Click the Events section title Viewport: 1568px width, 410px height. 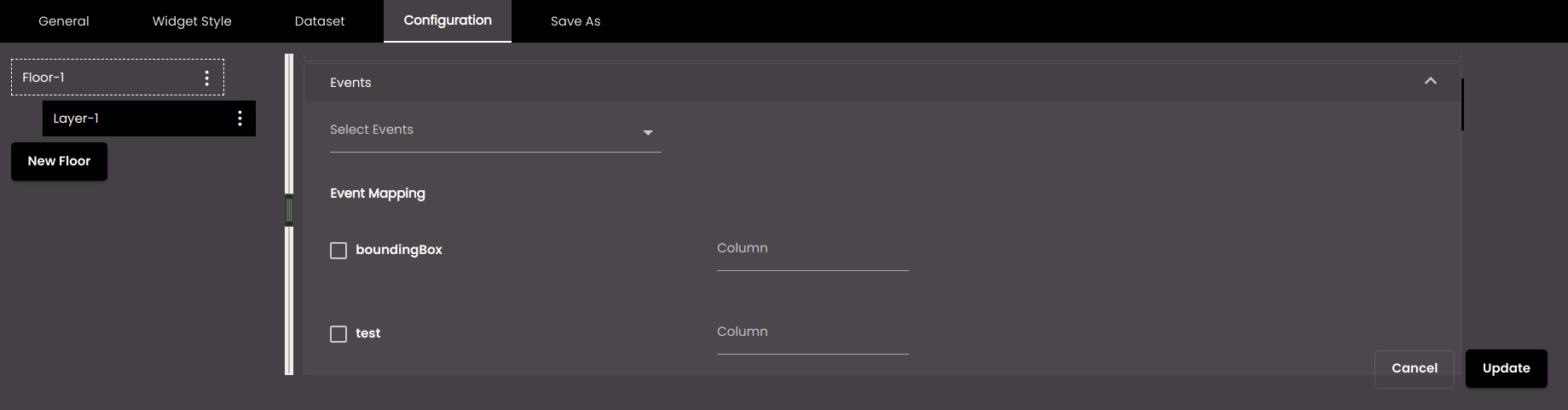350,83
